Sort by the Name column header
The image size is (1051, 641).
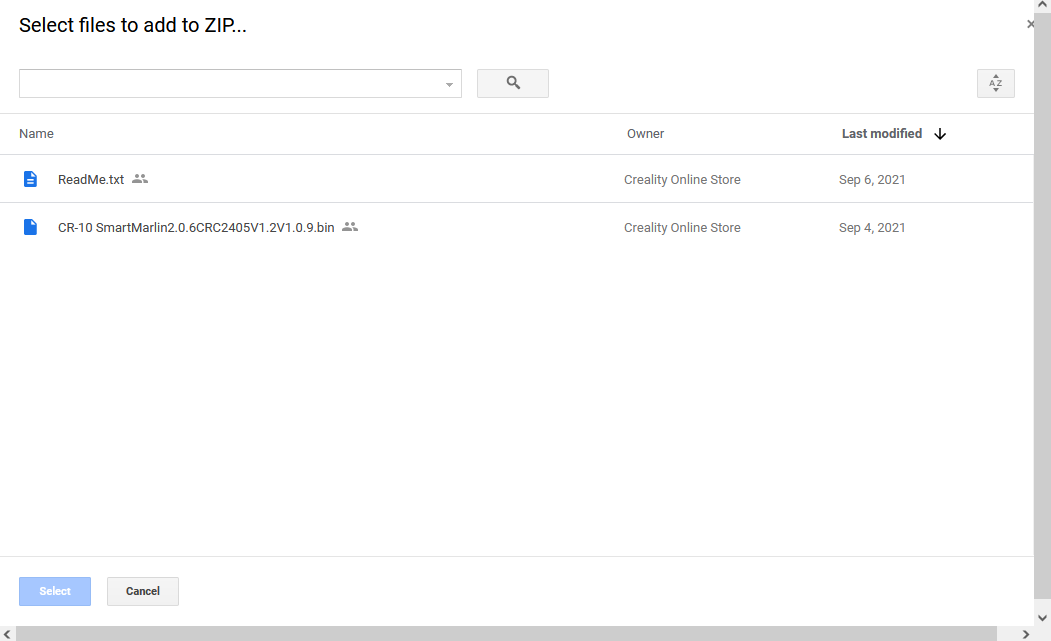pos(36,133)
